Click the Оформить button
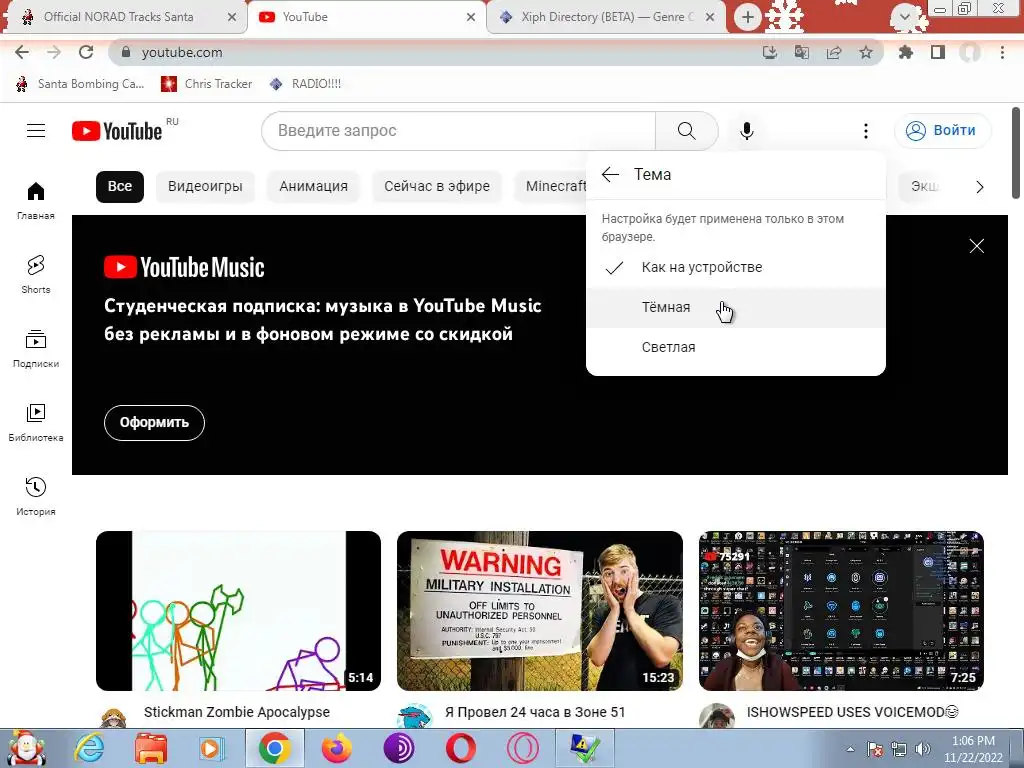Screen dimensions: 1024x768 (x=154, y=423)
